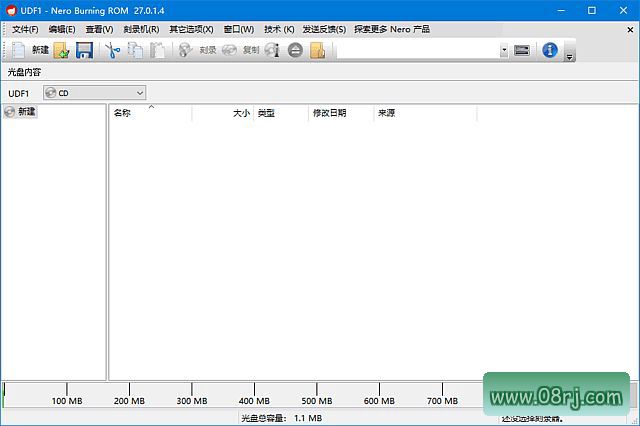
Task: Click the UDF1 compilation label
Action: coord(18,93)
